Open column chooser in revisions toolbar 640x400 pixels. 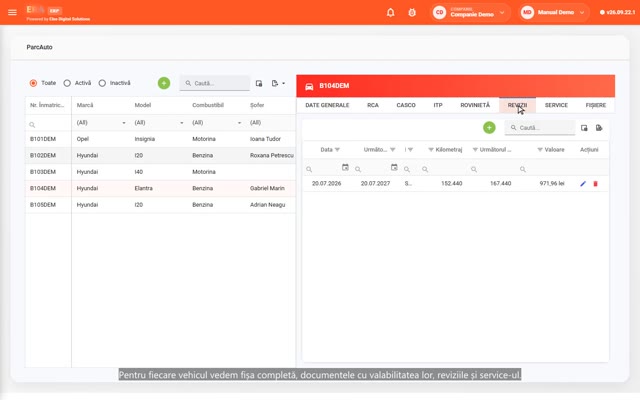point(584,128)
